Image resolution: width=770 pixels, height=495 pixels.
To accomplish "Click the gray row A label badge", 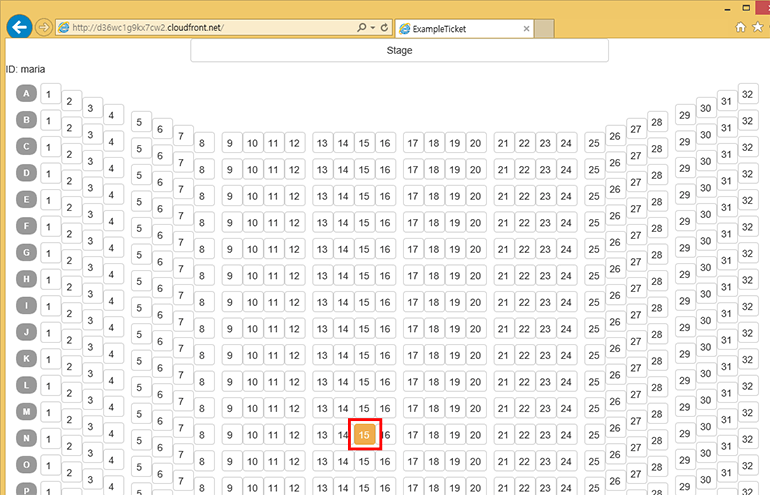I will click(x=26, y=94).
